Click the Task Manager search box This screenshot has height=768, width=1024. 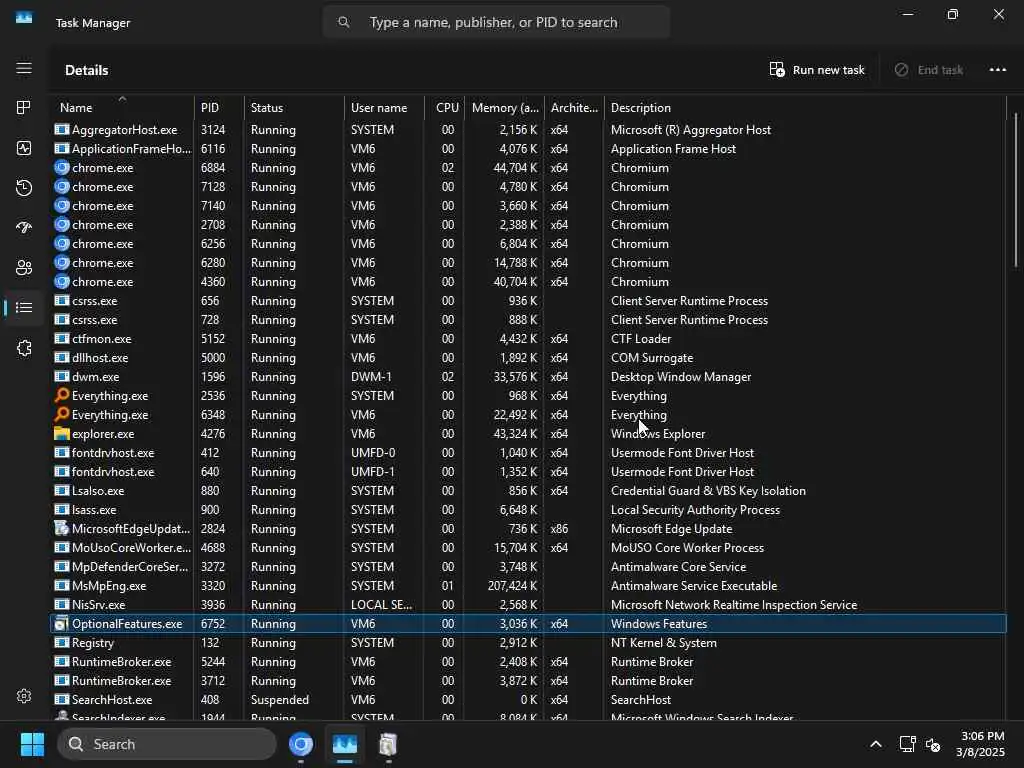(x=496, y=22)
